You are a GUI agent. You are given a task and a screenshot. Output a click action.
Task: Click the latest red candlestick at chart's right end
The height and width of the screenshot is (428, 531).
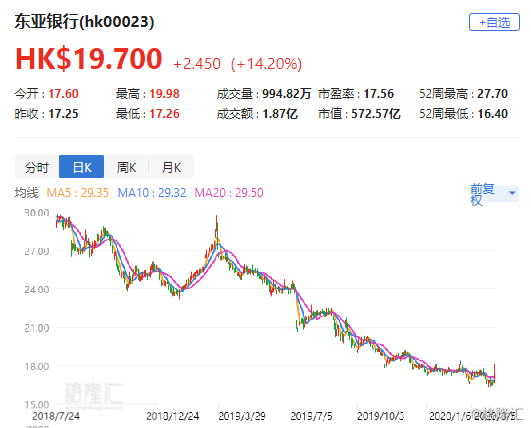494,373
